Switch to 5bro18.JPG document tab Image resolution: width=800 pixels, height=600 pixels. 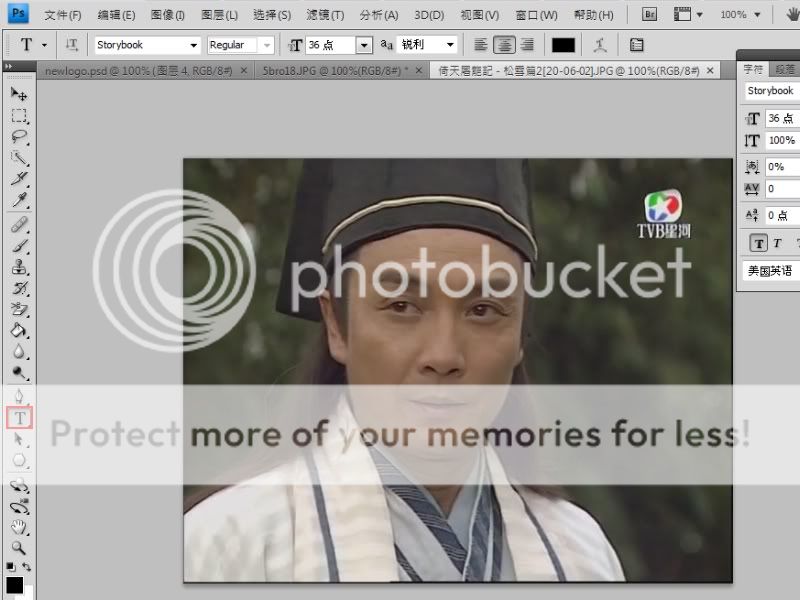(x=335, y=71)
